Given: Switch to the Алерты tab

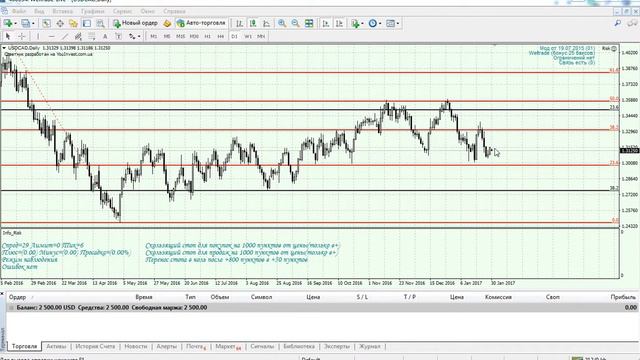Looking at the screenshot, I should [167, 346].
